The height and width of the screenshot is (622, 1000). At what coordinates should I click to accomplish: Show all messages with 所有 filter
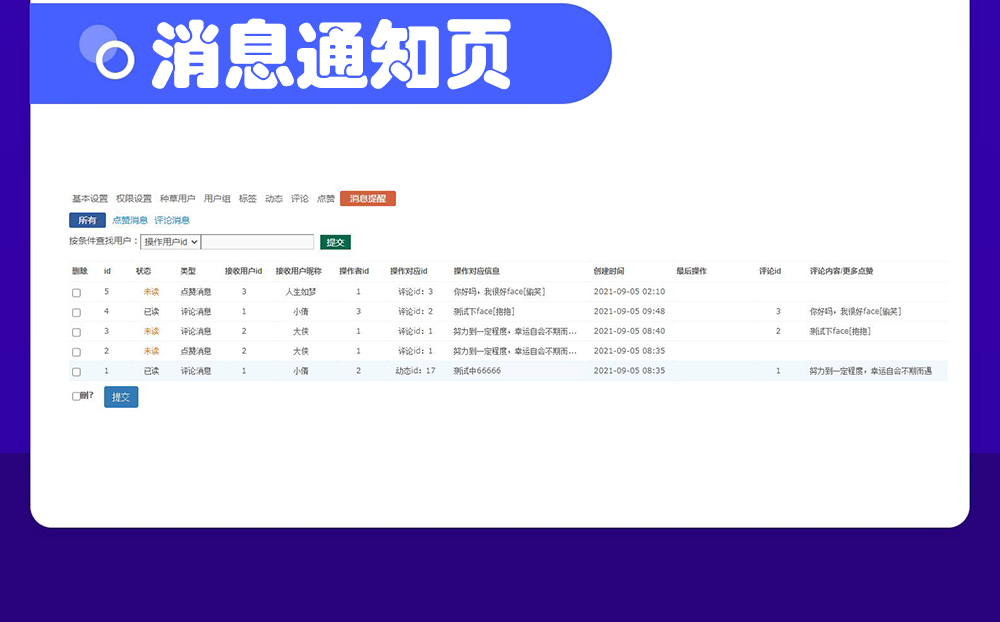point(87,220)
